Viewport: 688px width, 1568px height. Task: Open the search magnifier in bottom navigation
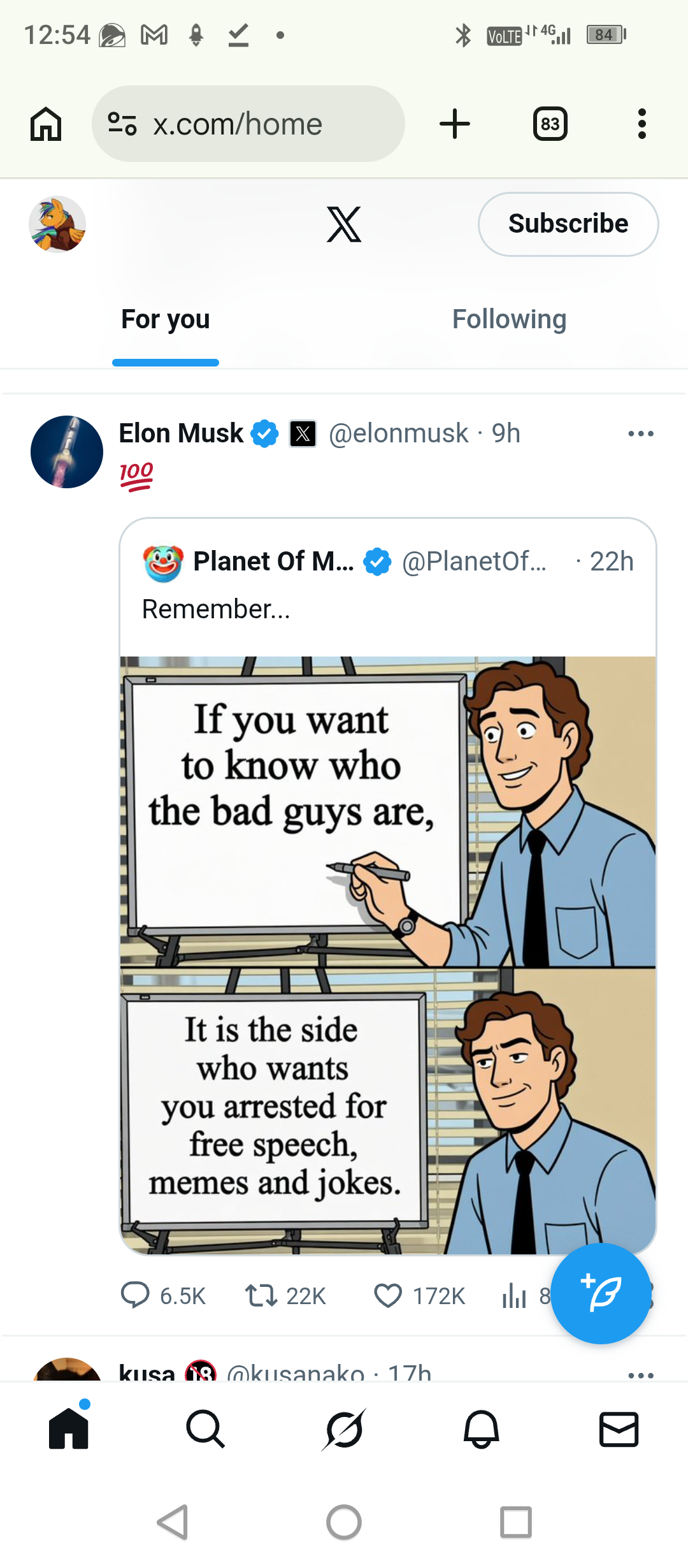pyautogui.click(x=205, y=1430)
